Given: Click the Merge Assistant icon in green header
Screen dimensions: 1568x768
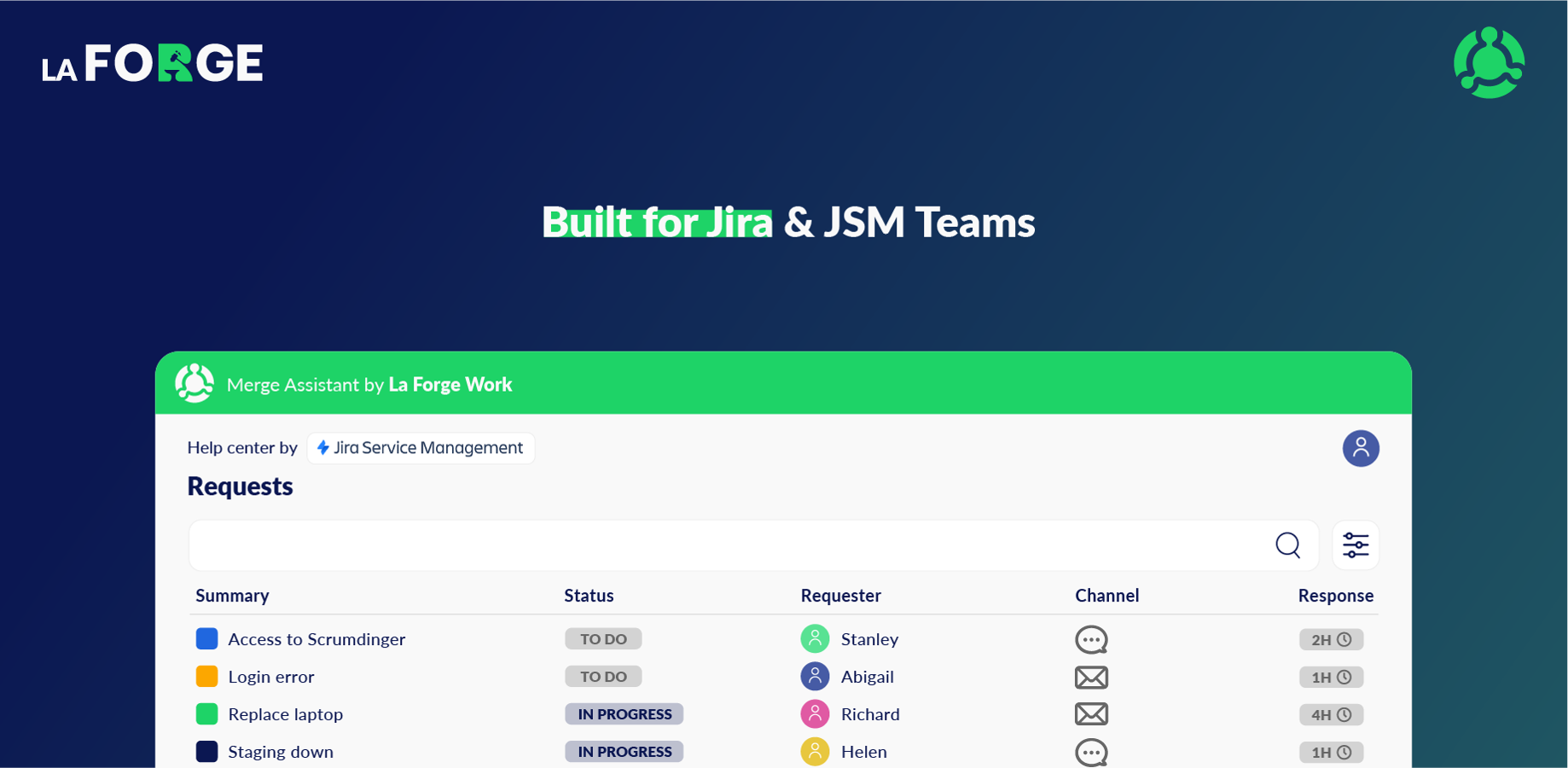Looking at the screenshot, I should point(195,383).
